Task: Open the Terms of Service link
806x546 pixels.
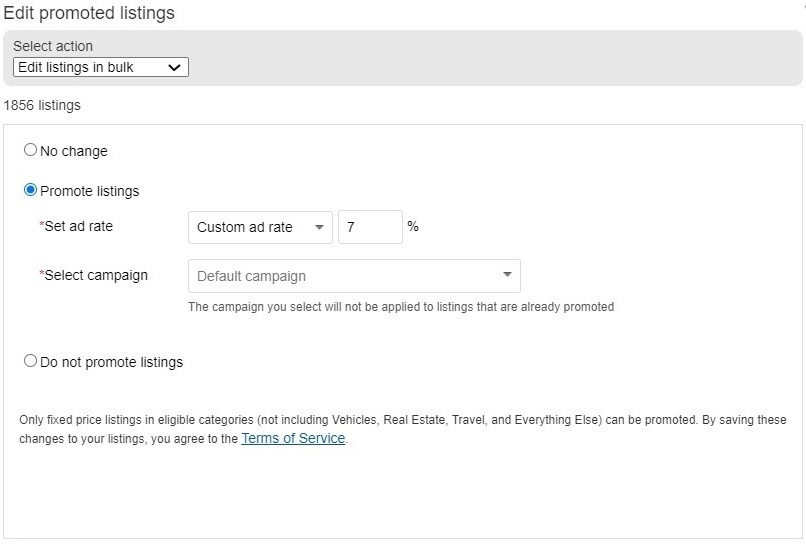Action: coord(293,438)
